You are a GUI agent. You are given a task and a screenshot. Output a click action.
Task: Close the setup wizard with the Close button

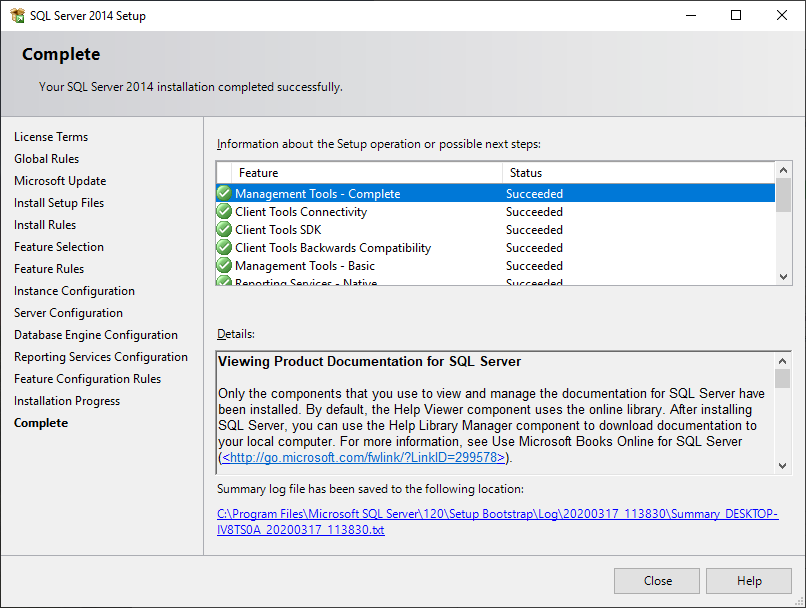click(657, 581)
